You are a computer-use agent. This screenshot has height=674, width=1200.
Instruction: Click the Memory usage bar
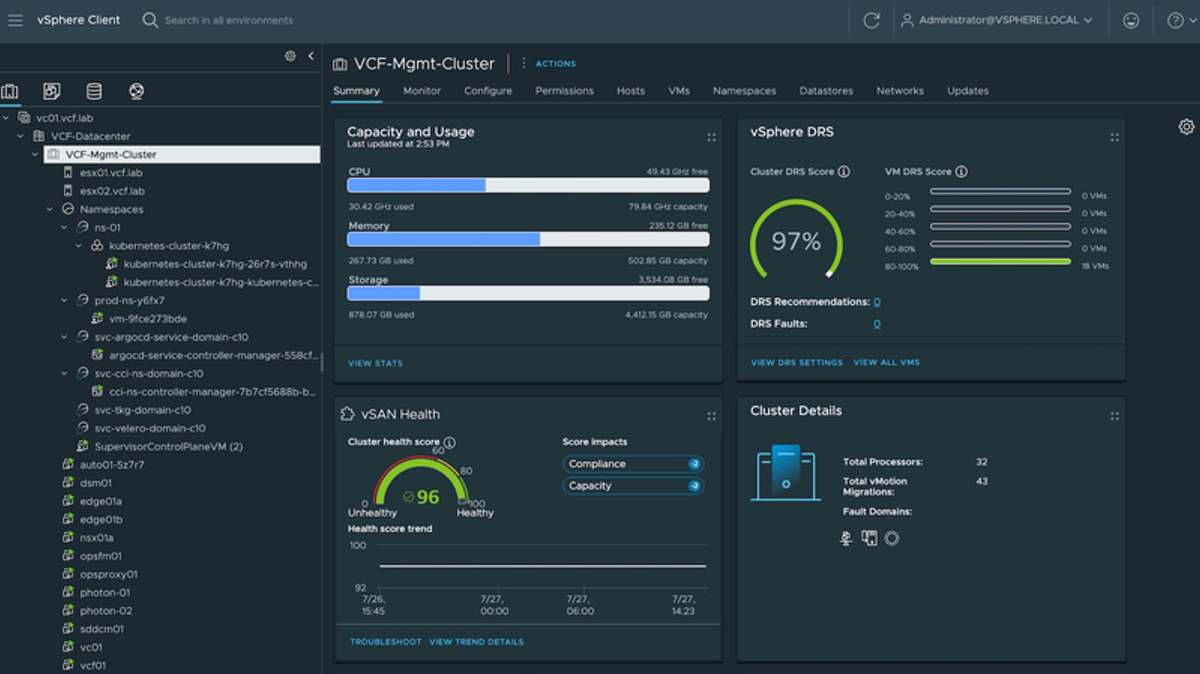click(528, 240)
